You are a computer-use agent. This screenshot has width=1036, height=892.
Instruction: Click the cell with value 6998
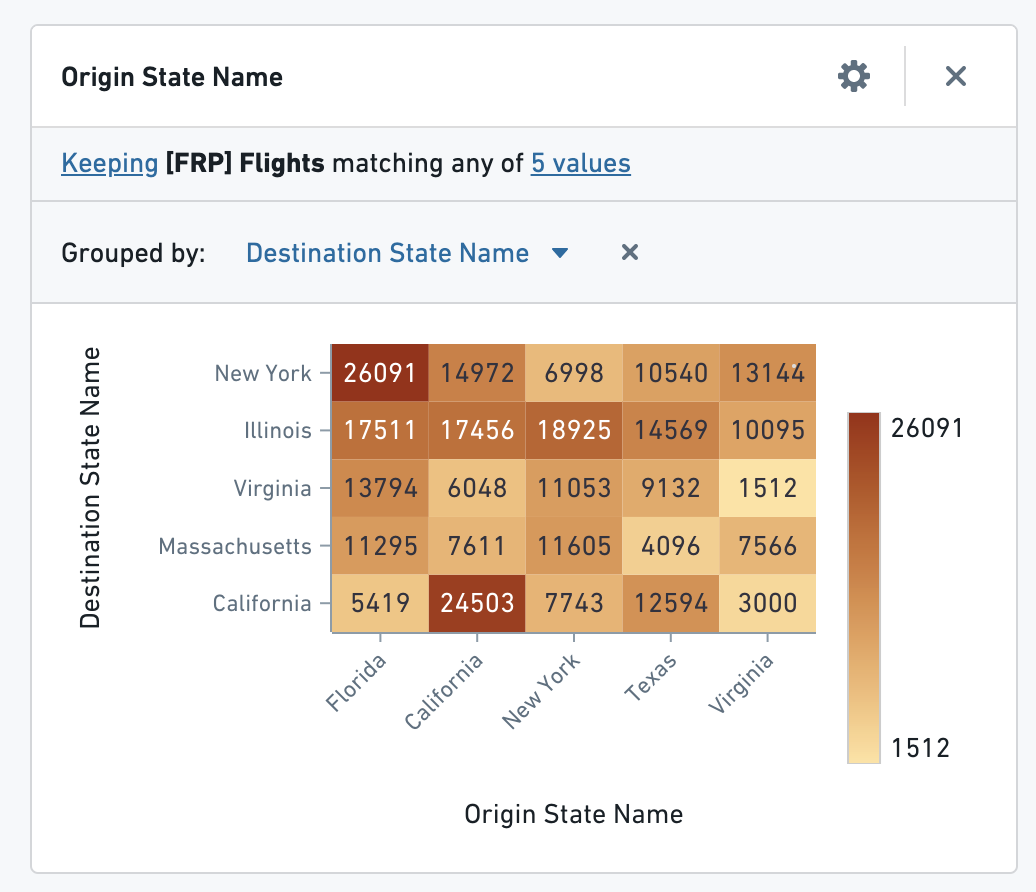point(574,373)
